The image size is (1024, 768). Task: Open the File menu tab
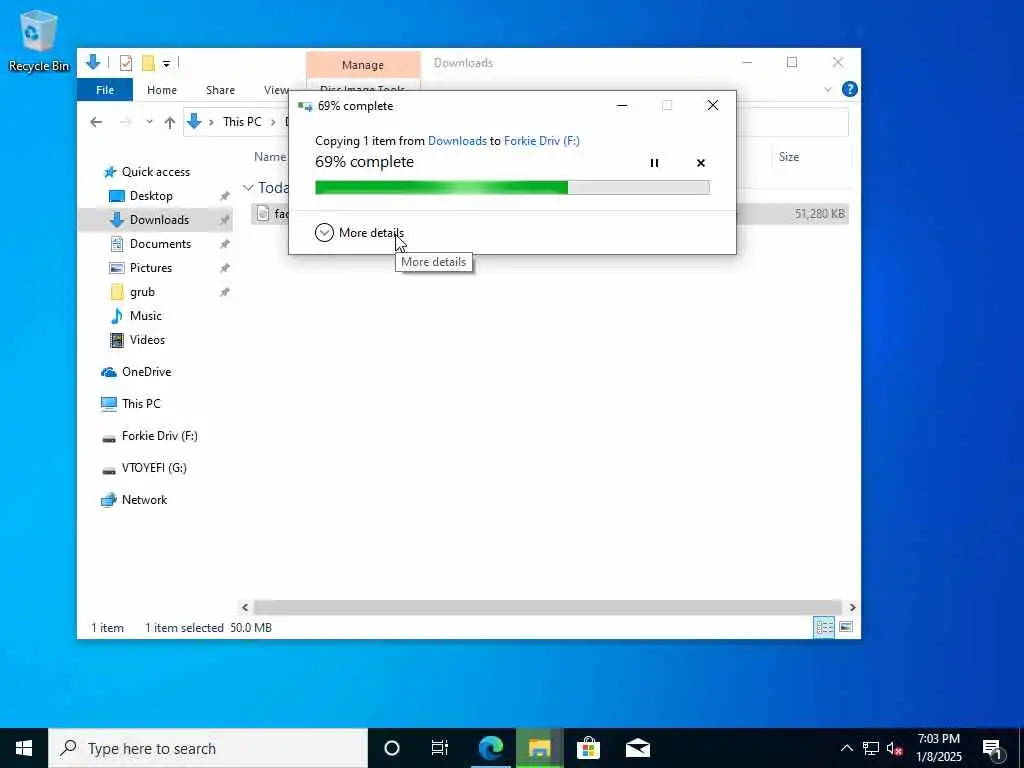104,89
